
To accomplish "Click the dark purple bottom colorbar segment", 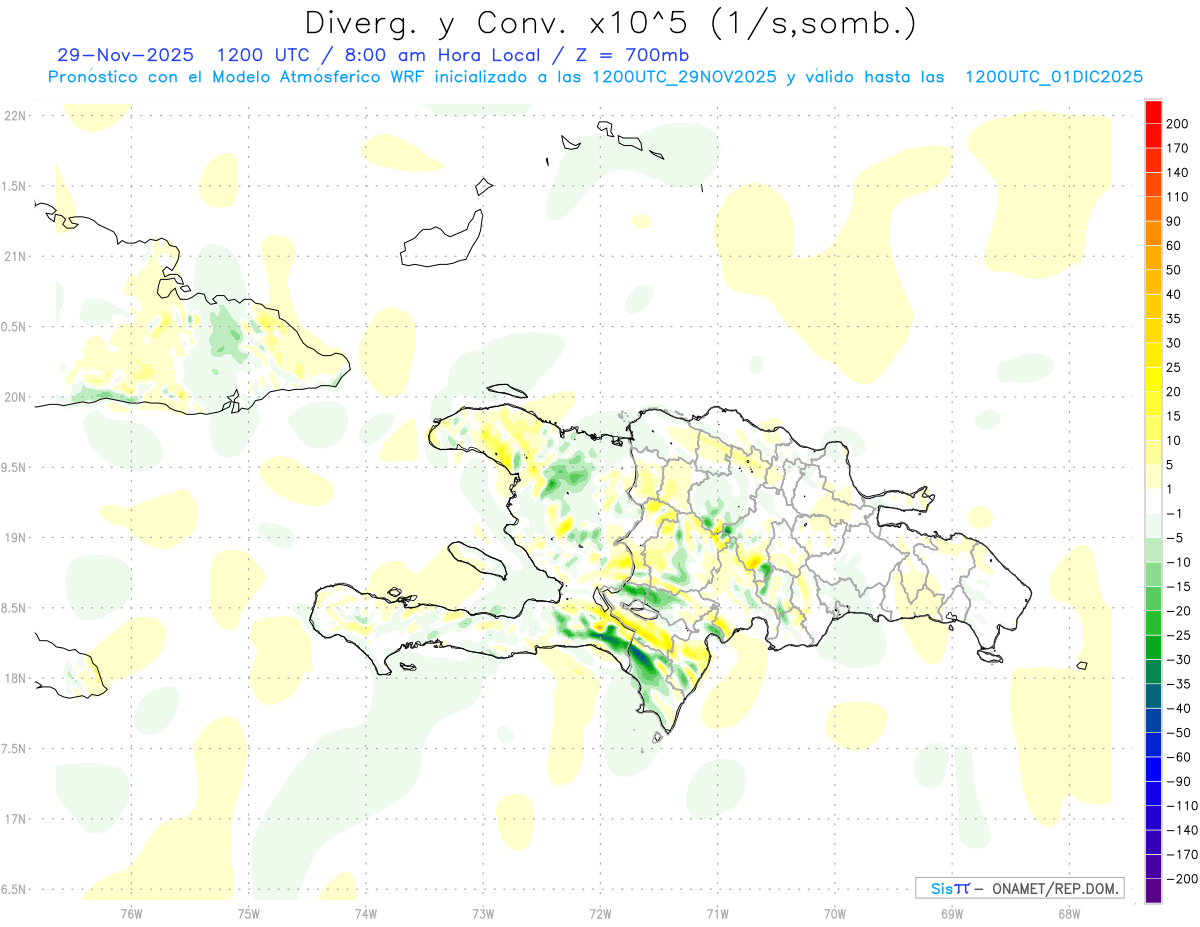I will pos(1154,890).
